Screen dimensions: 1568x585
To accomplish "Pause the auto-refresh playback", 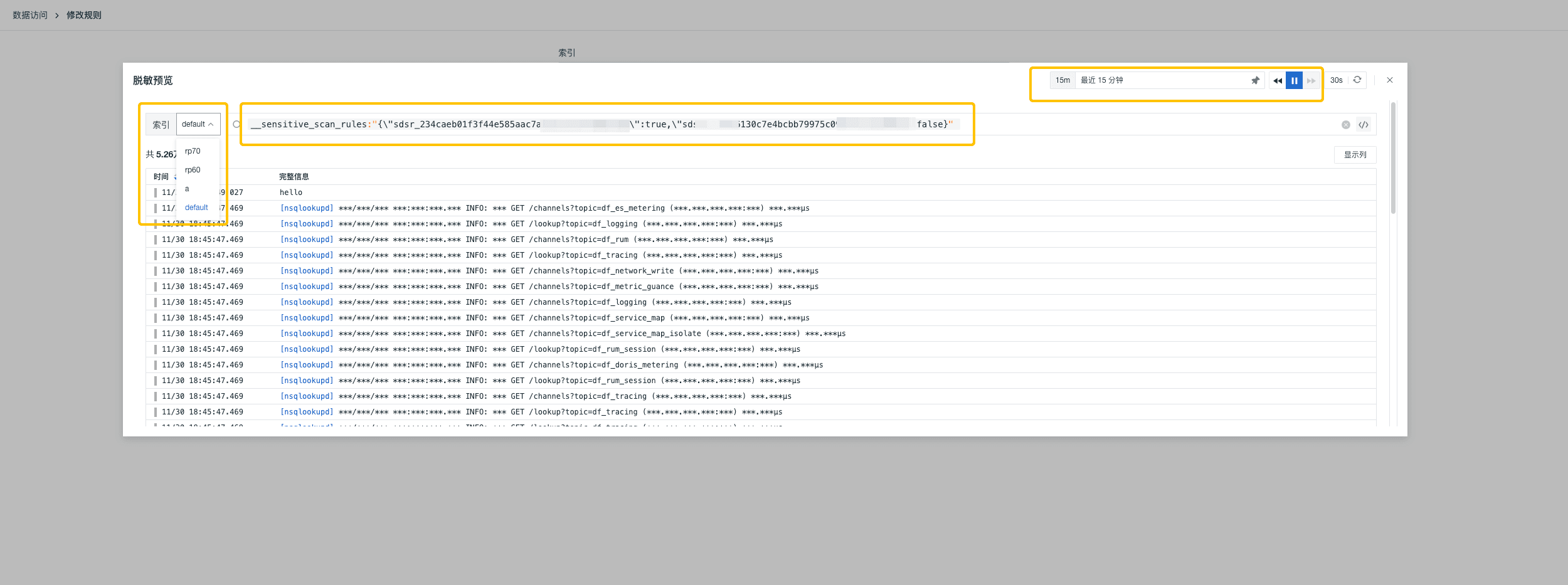I will 1294,80.
